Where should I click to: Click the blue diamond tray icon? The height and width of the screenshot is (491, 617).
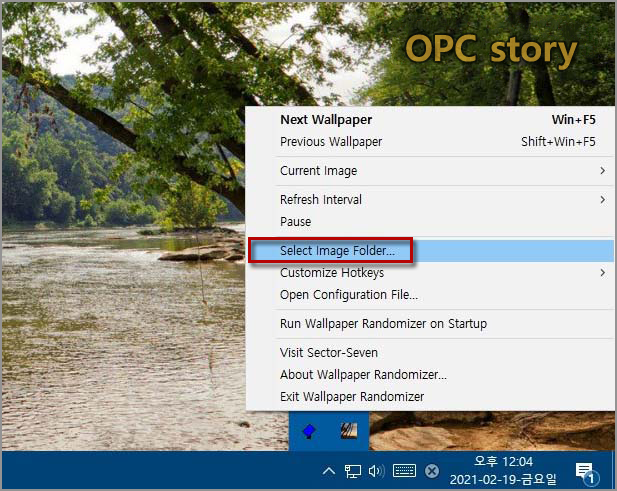309,431
